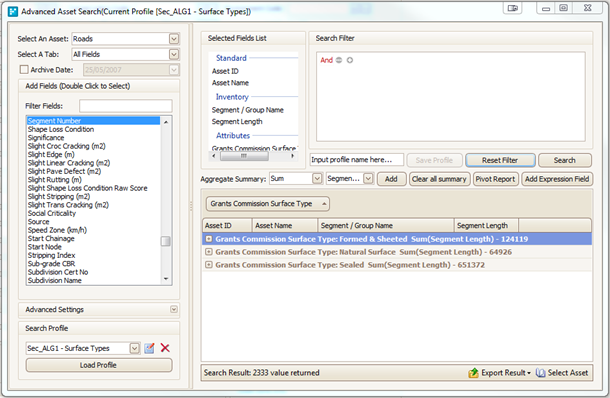Click the application icon in title bar
Screen dimensions: 610x398
13,11
